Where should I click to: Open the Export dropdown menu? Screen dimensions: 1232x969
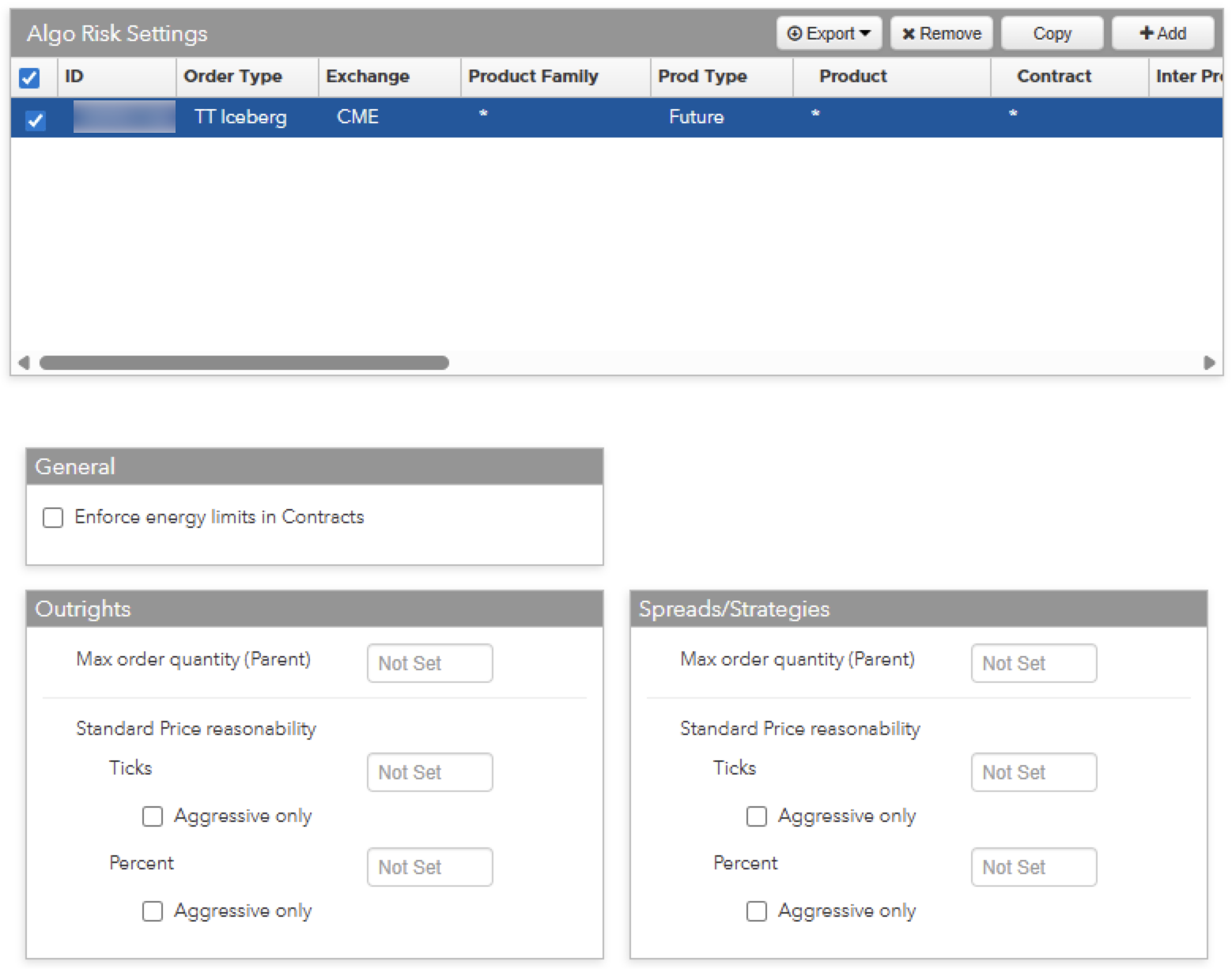829,34
